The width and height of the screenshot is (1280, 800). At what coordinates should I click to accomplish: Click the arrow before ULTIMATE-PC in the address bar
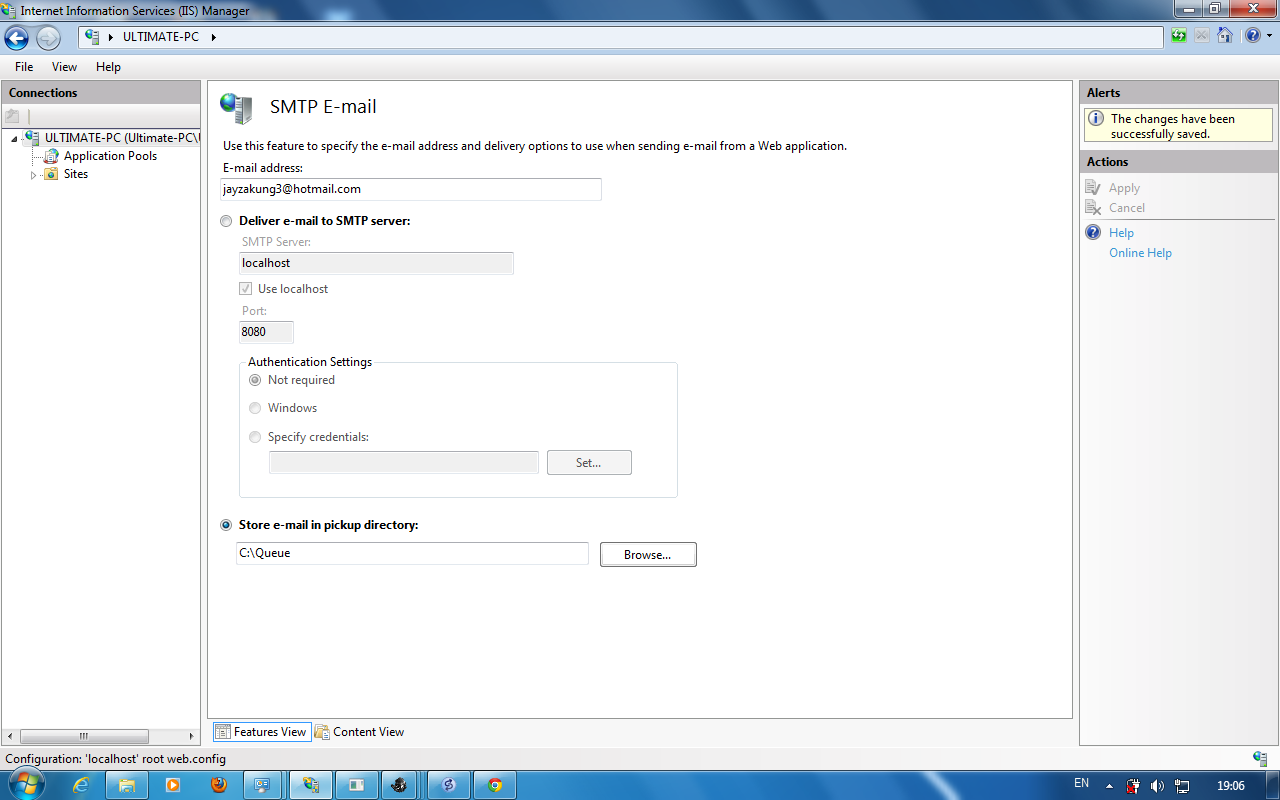(111, 37)
